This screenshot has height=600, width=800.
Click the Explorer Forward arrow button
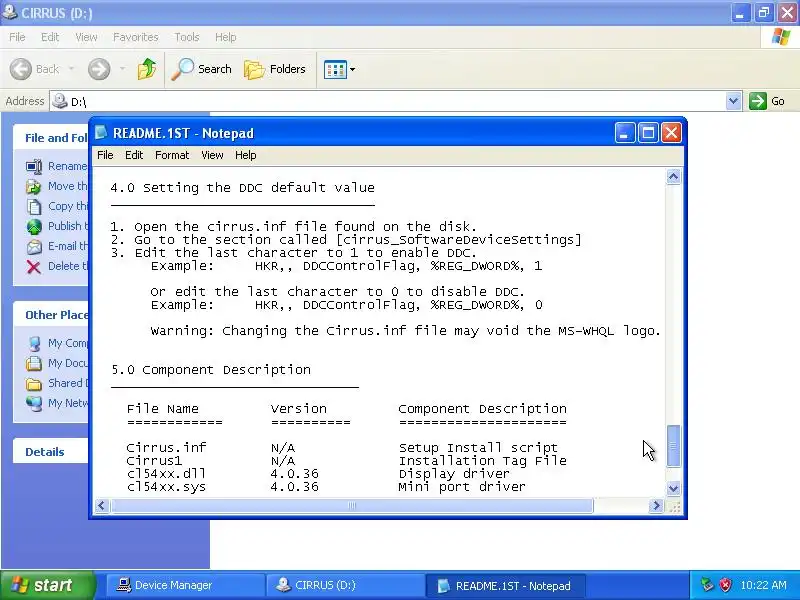99,69
